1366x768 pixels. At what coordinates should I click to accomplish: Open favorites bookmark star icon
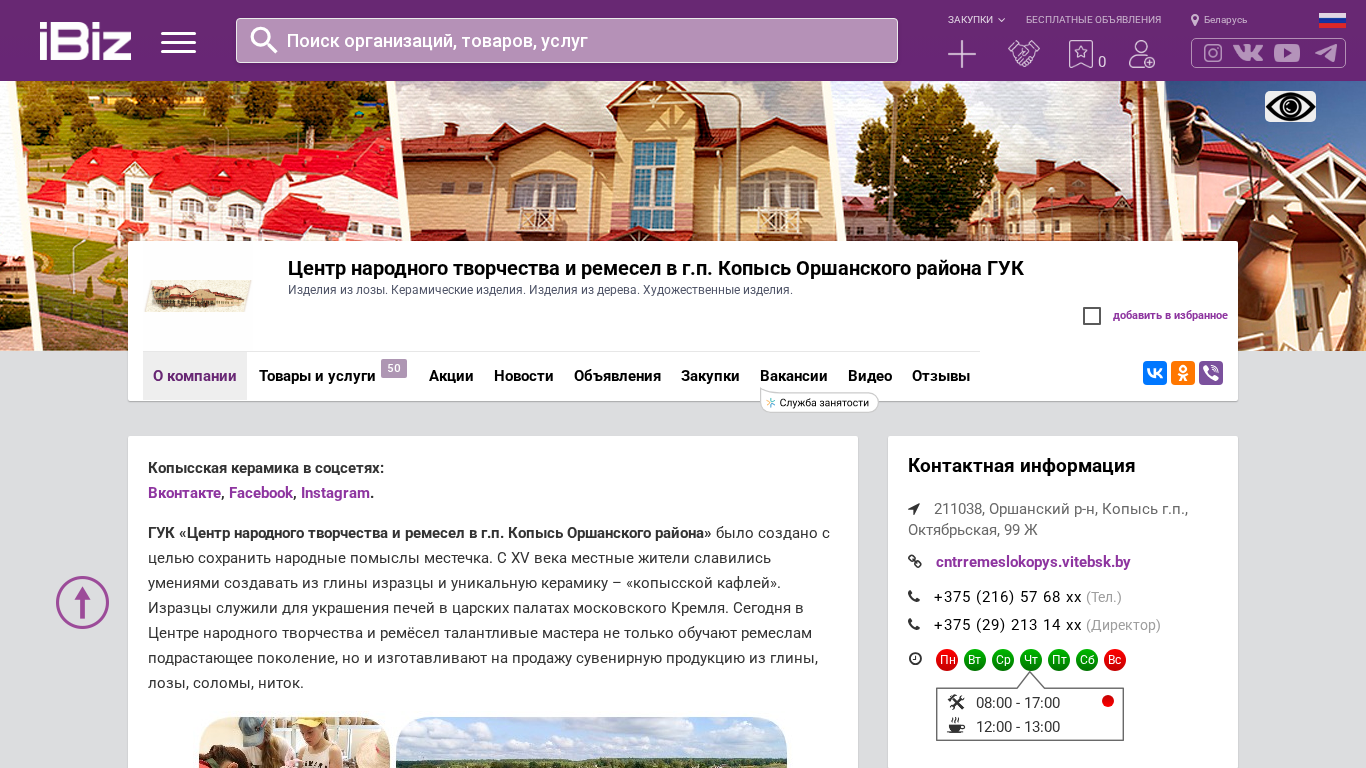point(1081,54)
